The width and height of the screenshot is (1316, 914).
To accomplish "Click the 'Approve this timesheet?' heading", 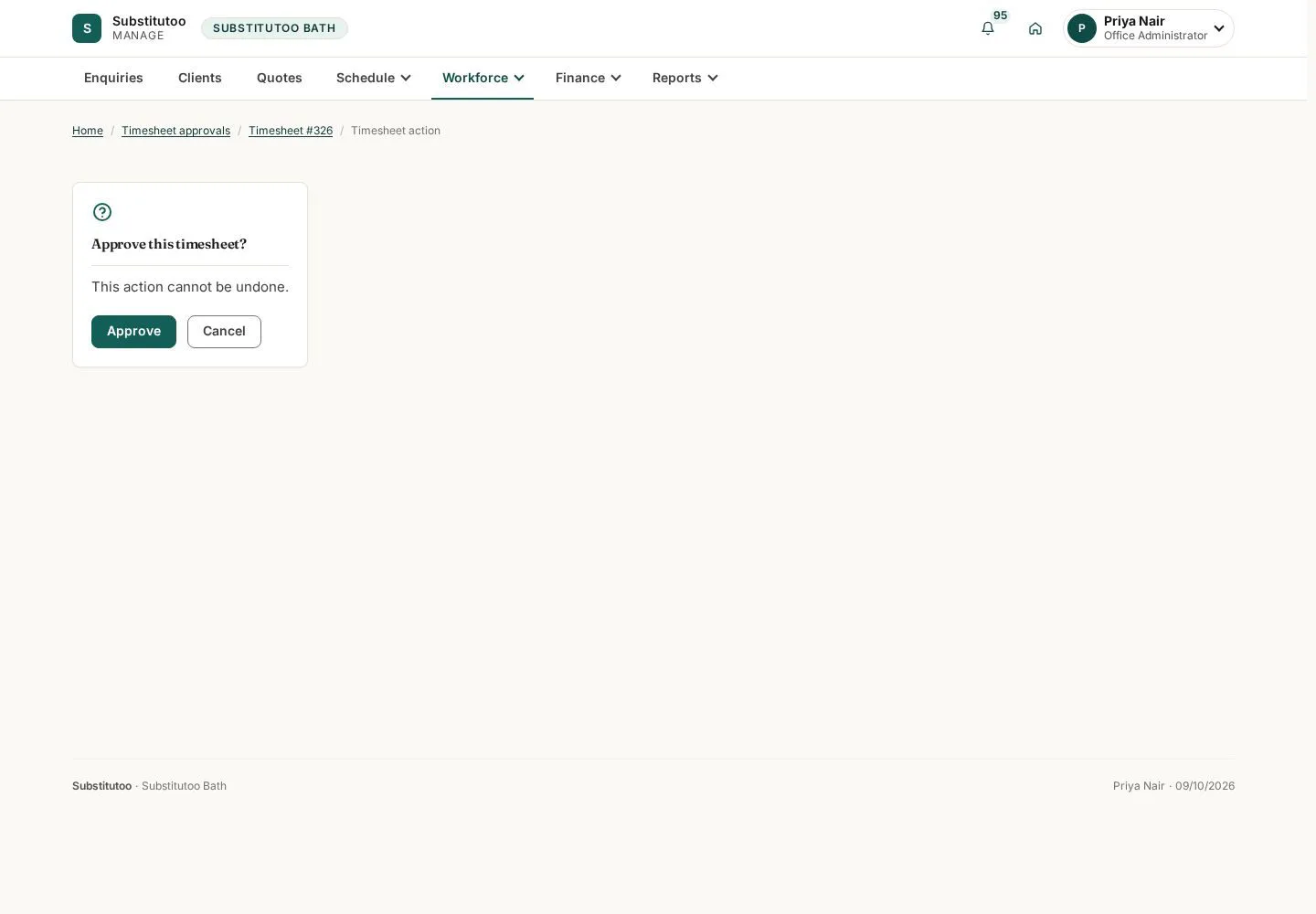I will point(169,244).
